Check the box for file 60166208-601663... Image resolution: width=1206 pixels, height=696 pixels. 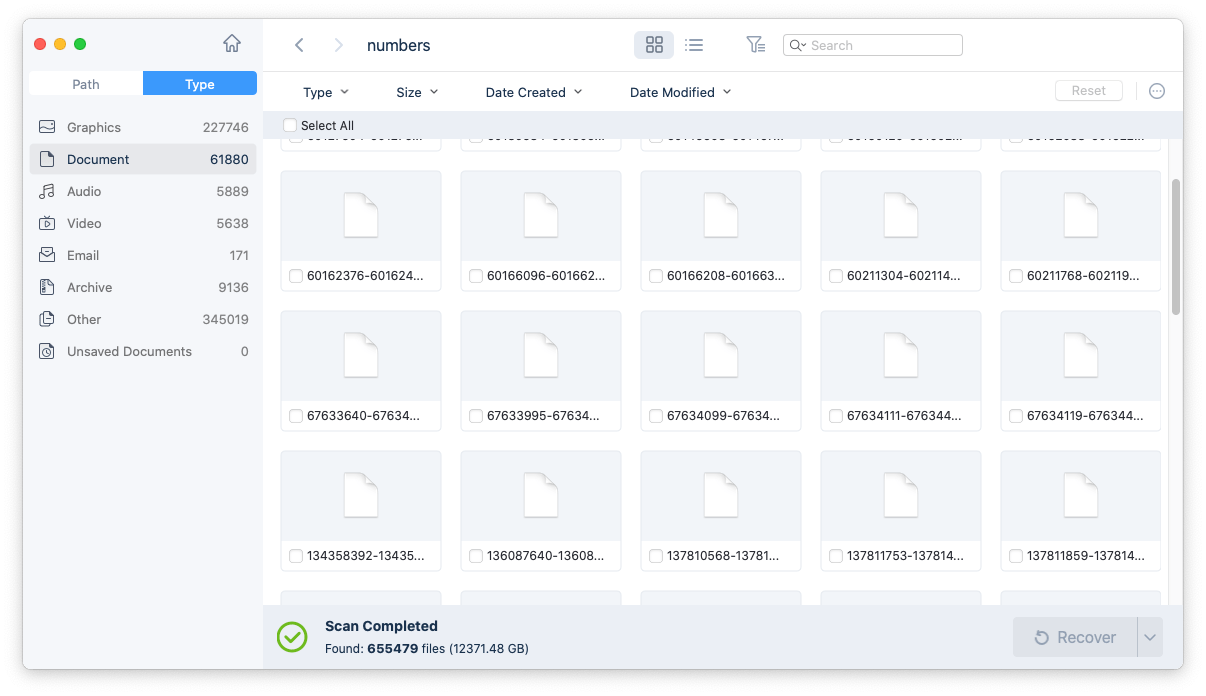tap(656, 276)
